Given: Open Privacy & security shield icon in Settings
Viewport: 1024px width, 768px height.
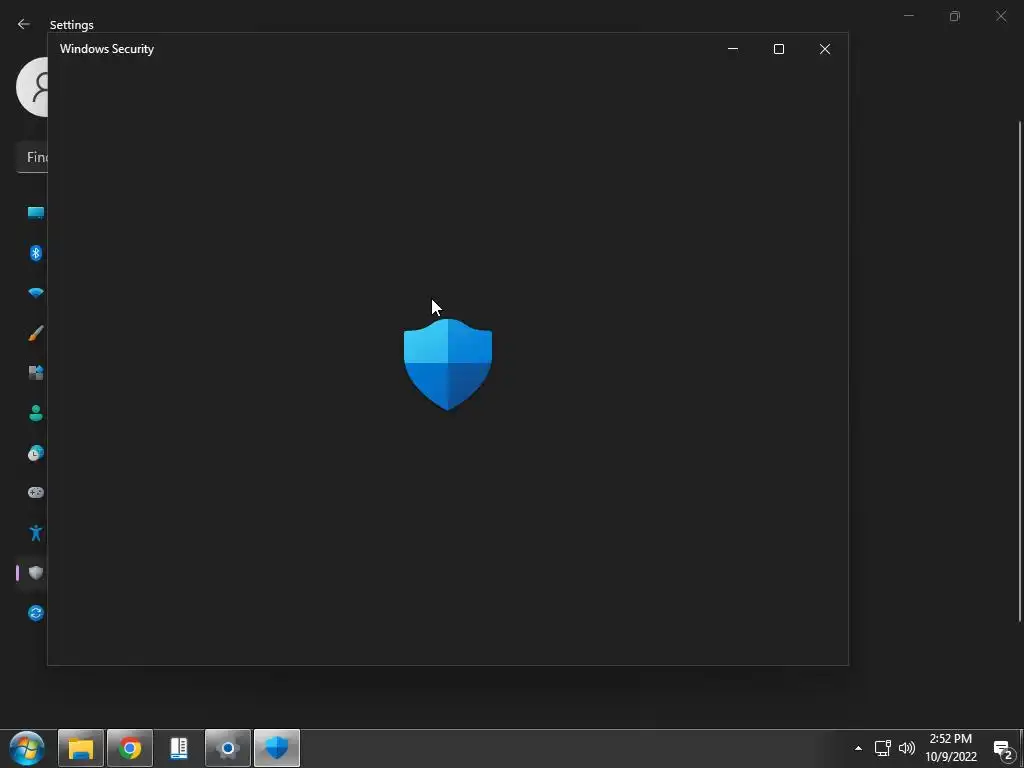Looking at the screenshot, I should coord(36,573).
